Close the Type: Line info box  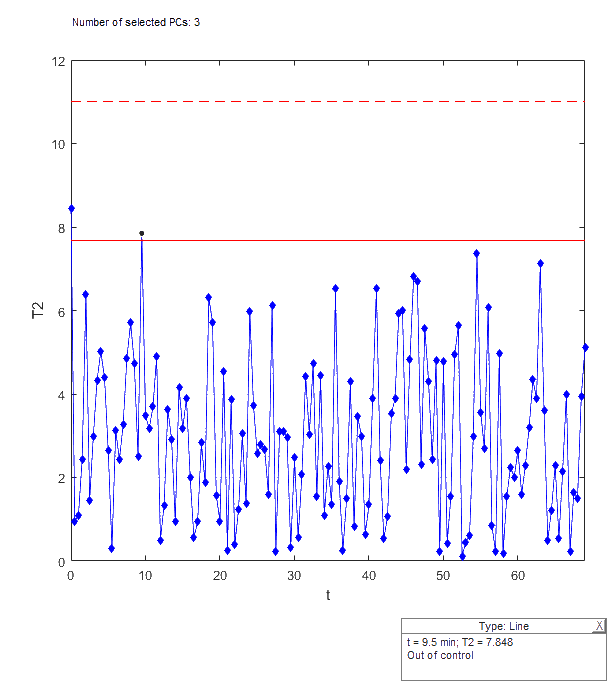point(599,626)
